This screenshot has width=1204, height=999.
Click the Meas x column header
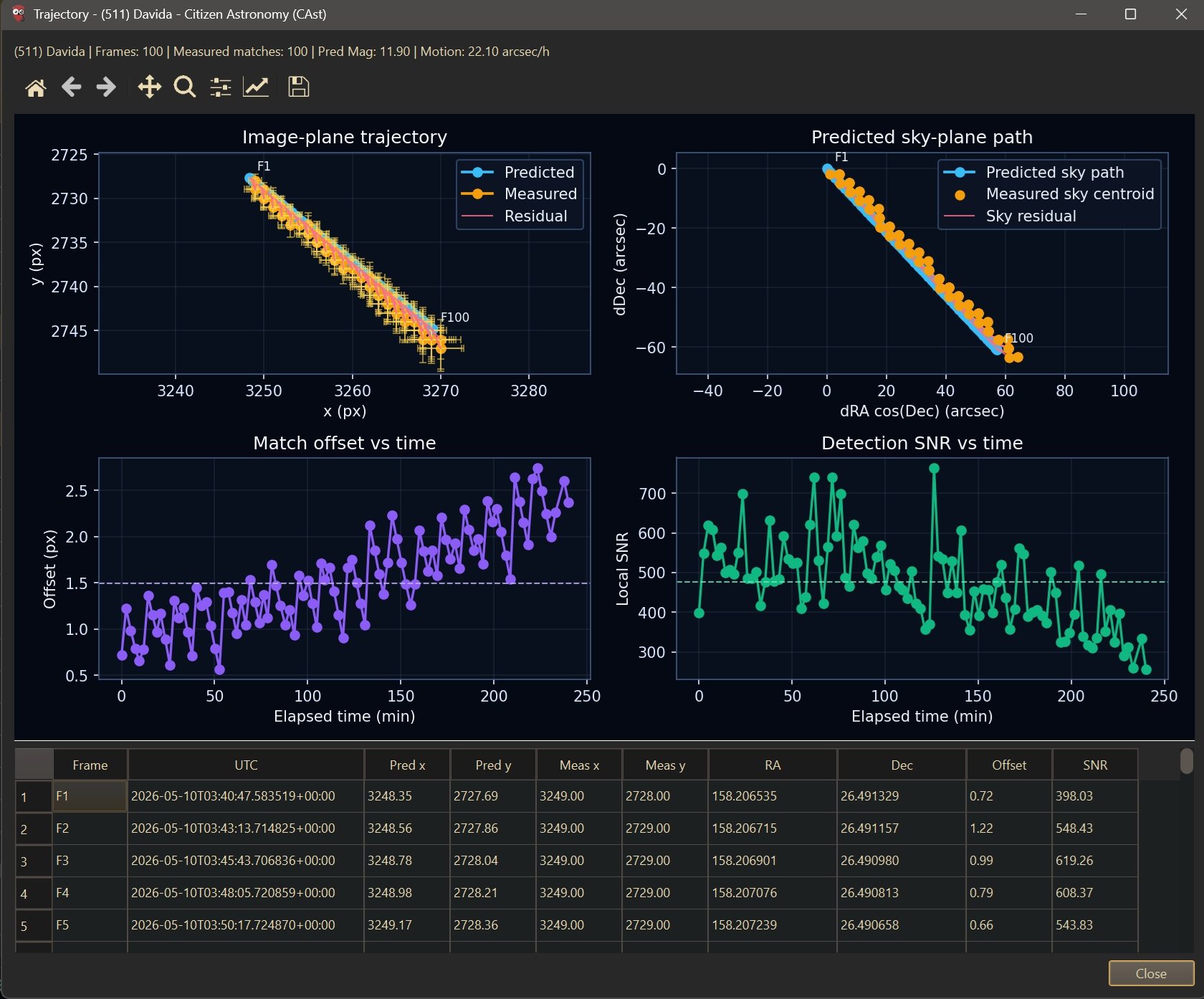click(579, 765)
